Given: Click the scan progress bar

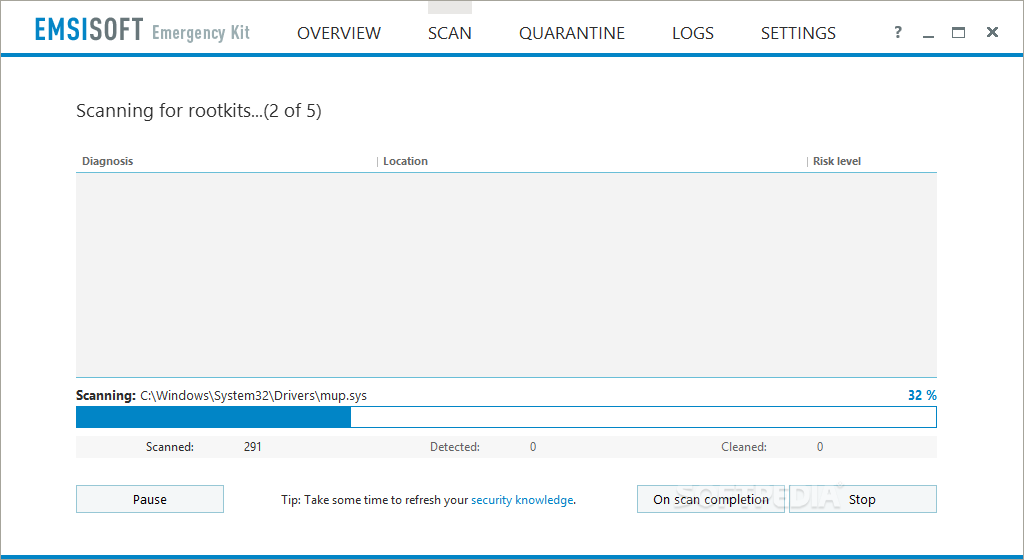Looking at the screenshot, I should [506, 417].
